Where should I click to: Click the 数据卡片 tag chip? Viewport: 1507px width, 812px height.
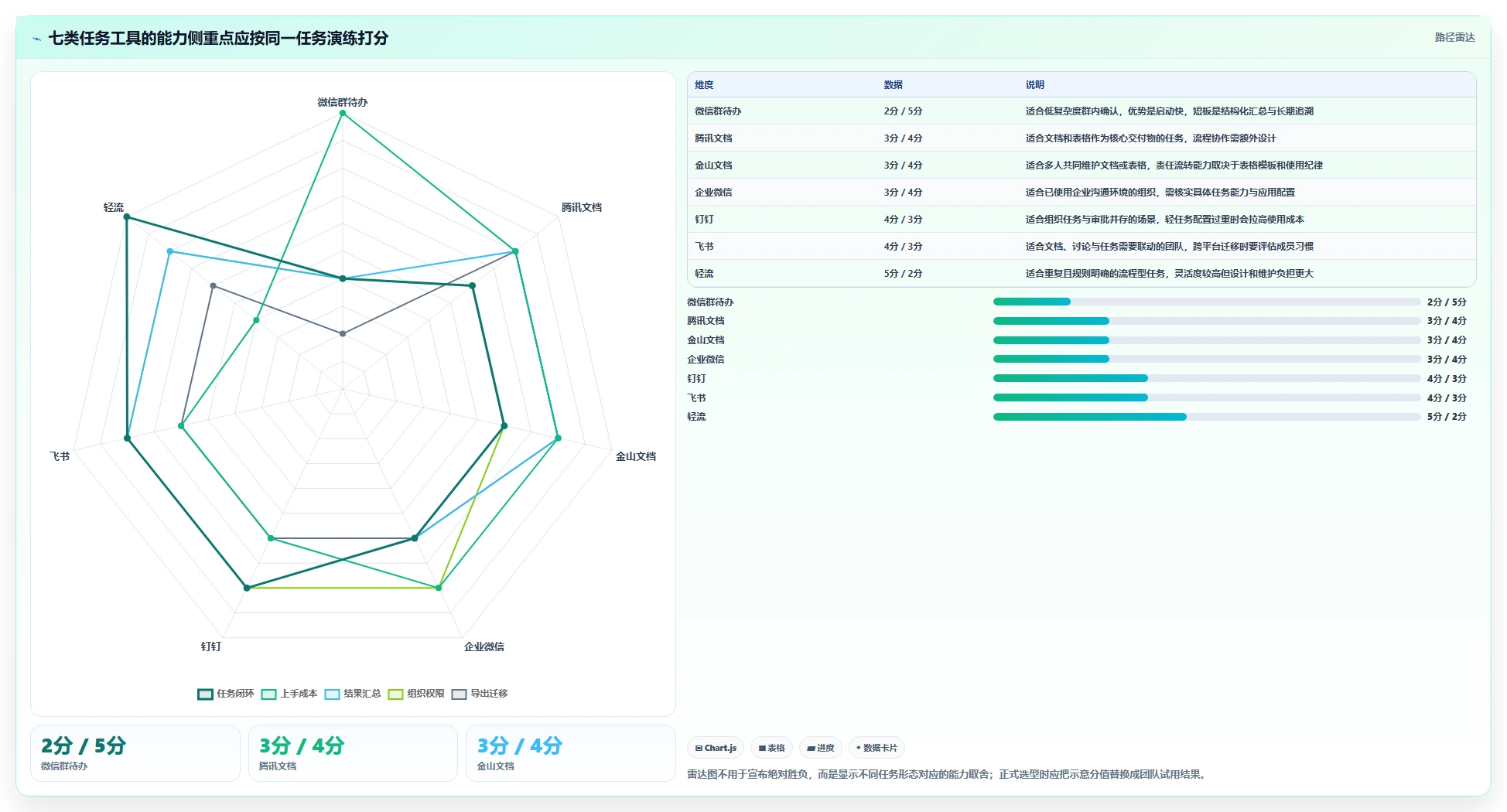pos(877,748)
